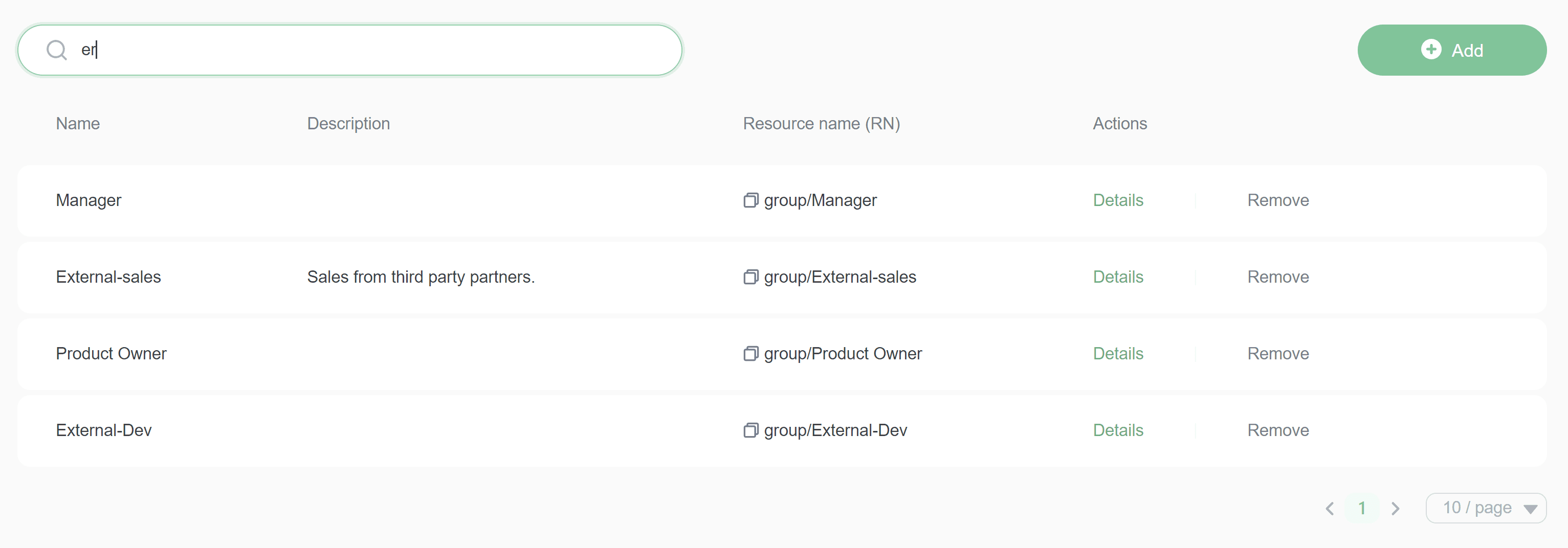Remove the Manager group

click(1277, 200)
